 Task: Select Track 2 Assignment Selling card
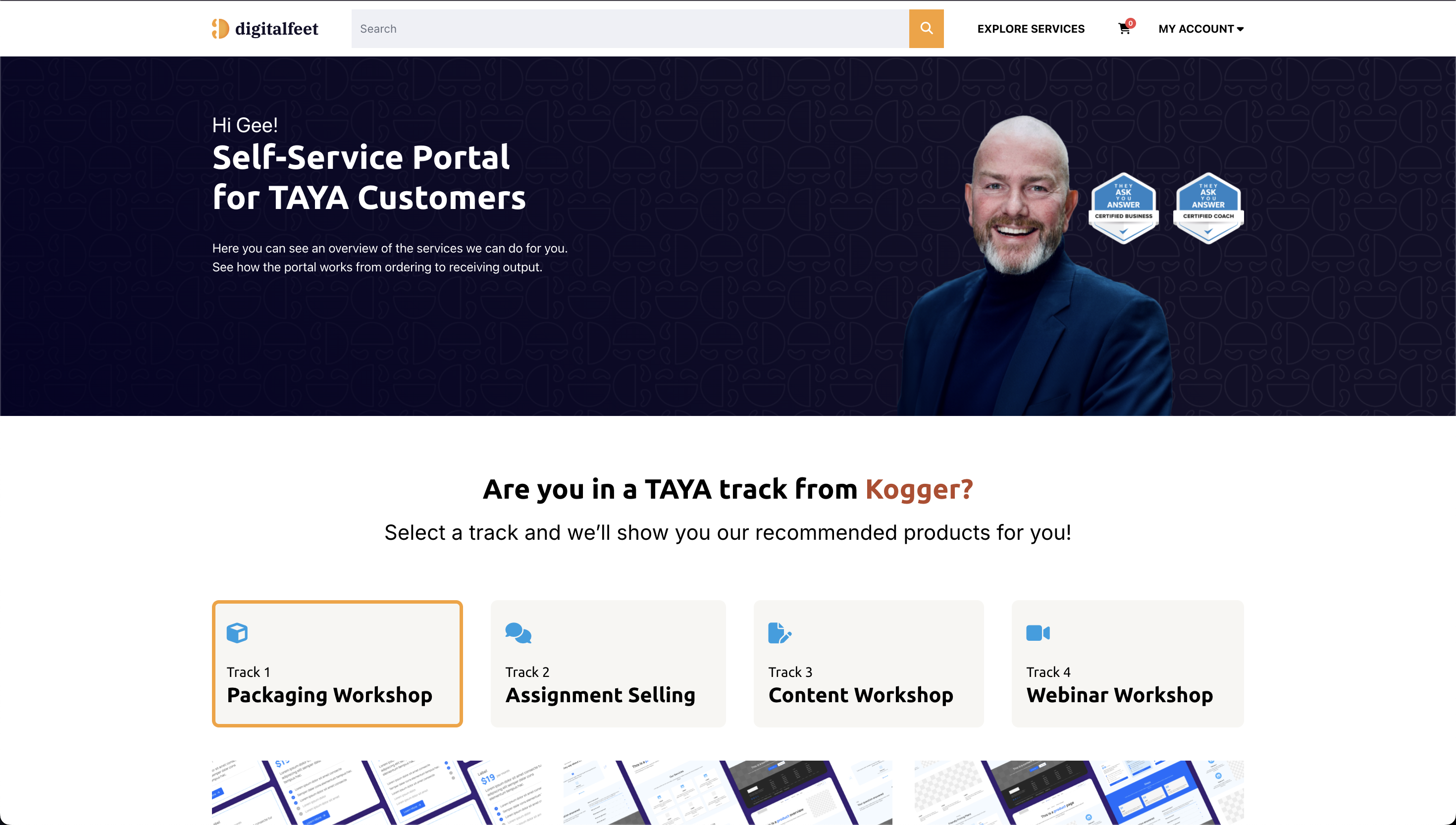pyautogui.click(x=608, y=664)
